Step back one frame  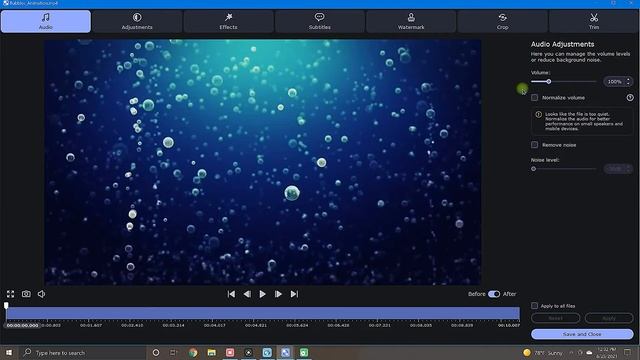[x=247, y=294]
